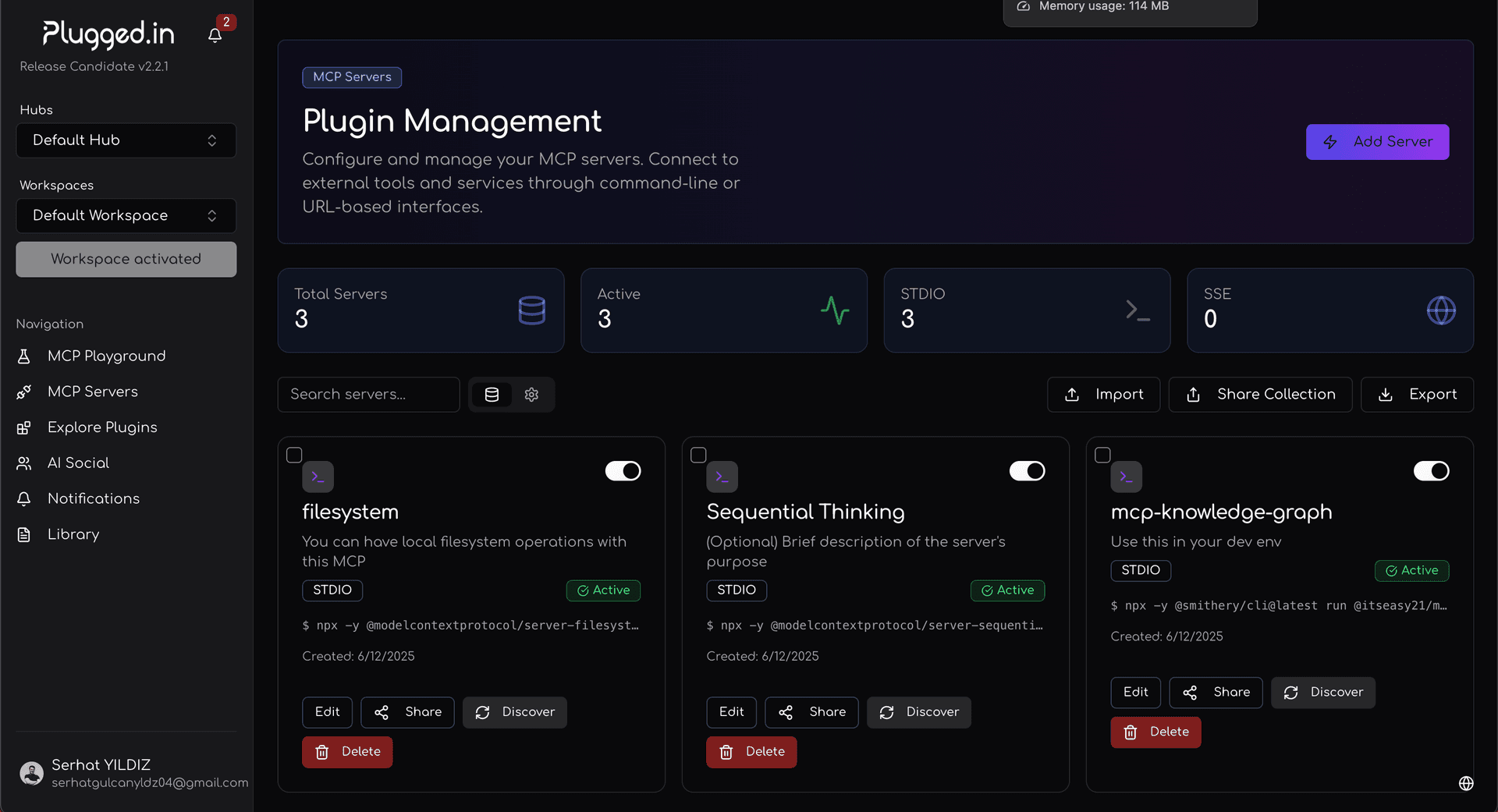Select the database view icon near search

point(492,395)
